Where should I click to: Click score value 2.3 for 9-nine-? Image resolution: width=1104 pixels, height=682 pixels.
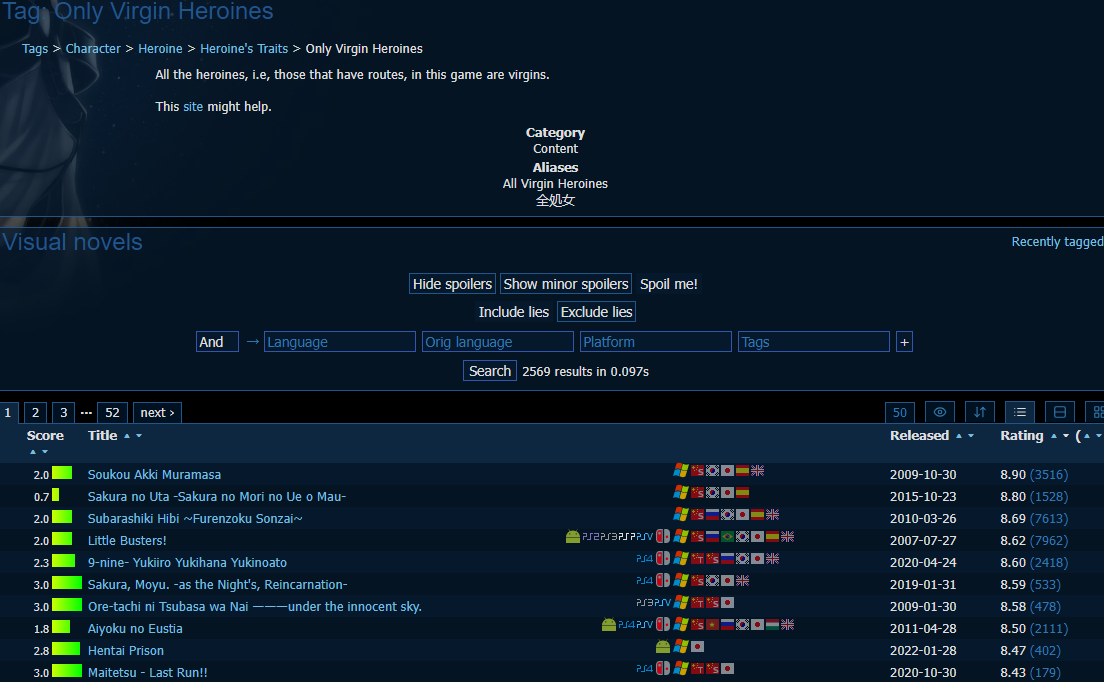(41, 562)
